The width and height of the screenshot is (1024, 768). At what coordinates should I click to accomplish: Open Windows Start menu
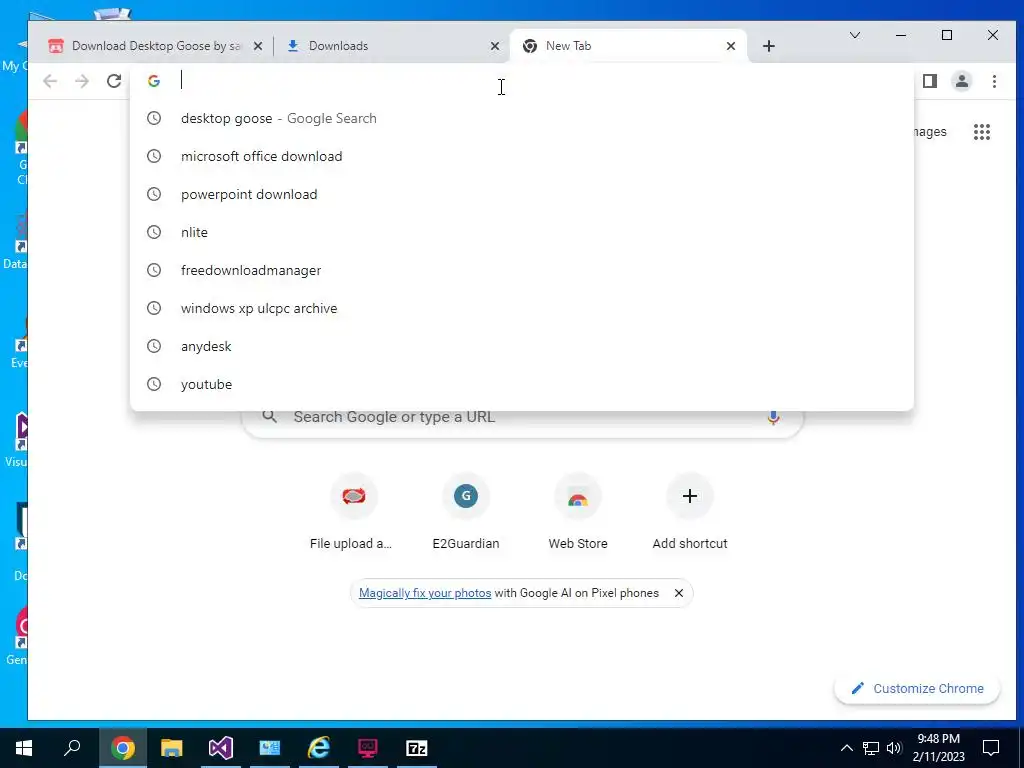[24, 748]
